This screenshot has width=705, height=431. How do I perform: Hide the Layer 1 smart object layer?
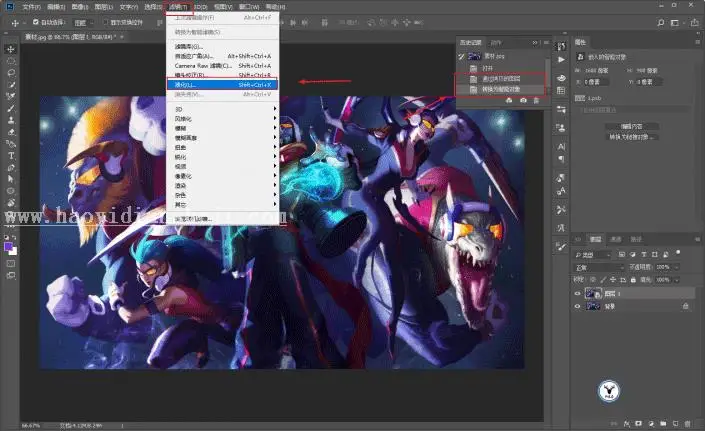pos(577,293)
